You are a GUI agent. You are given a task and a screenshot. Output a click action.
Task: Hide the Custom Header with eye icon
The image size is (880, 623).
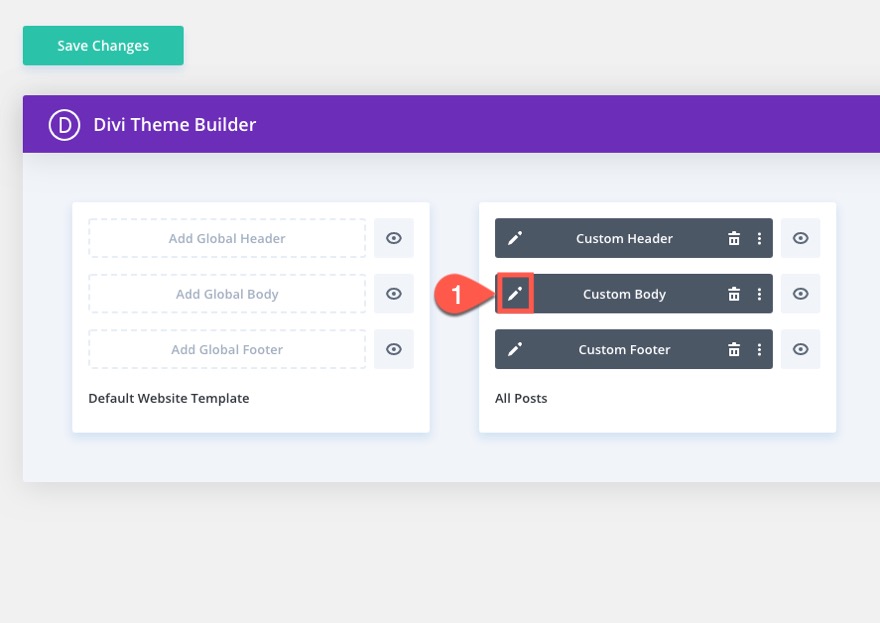[x=801, y=238]
